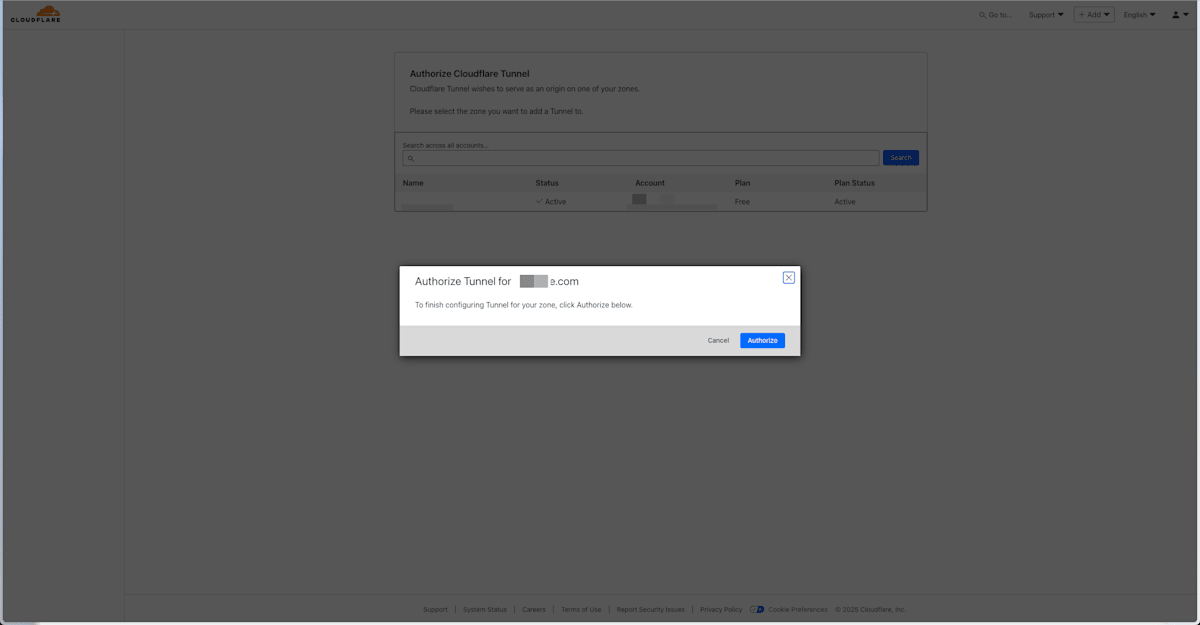This screenshot has height=625, width=1200.
Task: Open the Add dropdown
Action: point(1094,15)
